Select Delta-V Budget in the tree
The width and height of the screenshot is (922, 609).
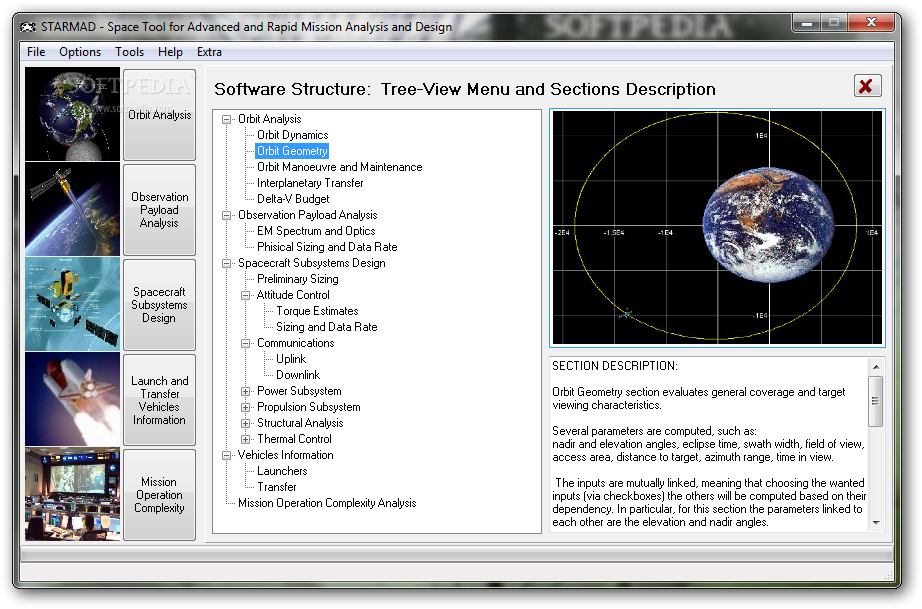(293, 199)
